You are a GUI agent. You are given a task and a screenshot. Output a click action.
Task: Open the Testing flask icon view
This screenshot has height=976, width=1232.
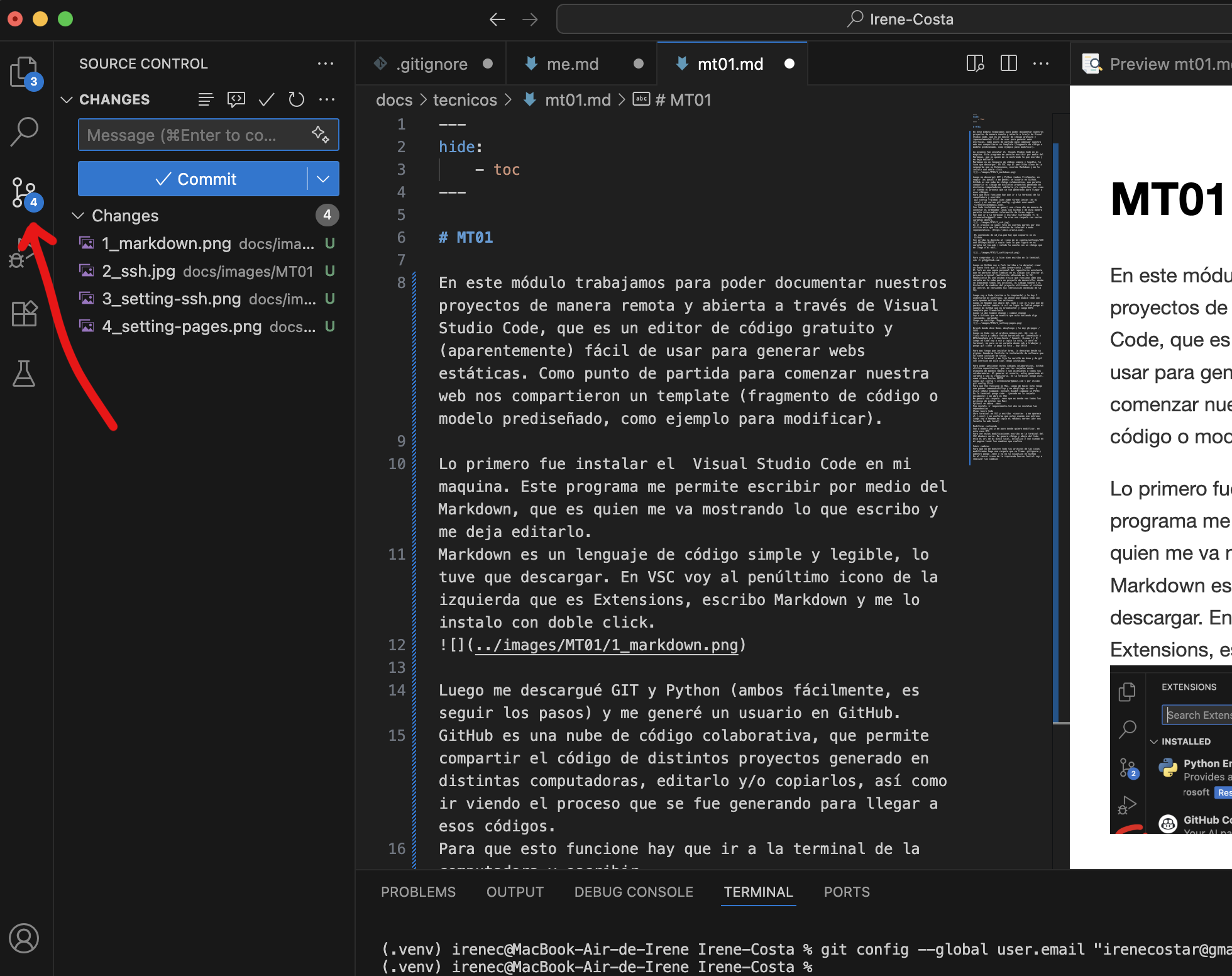click(x=24, y=374)
